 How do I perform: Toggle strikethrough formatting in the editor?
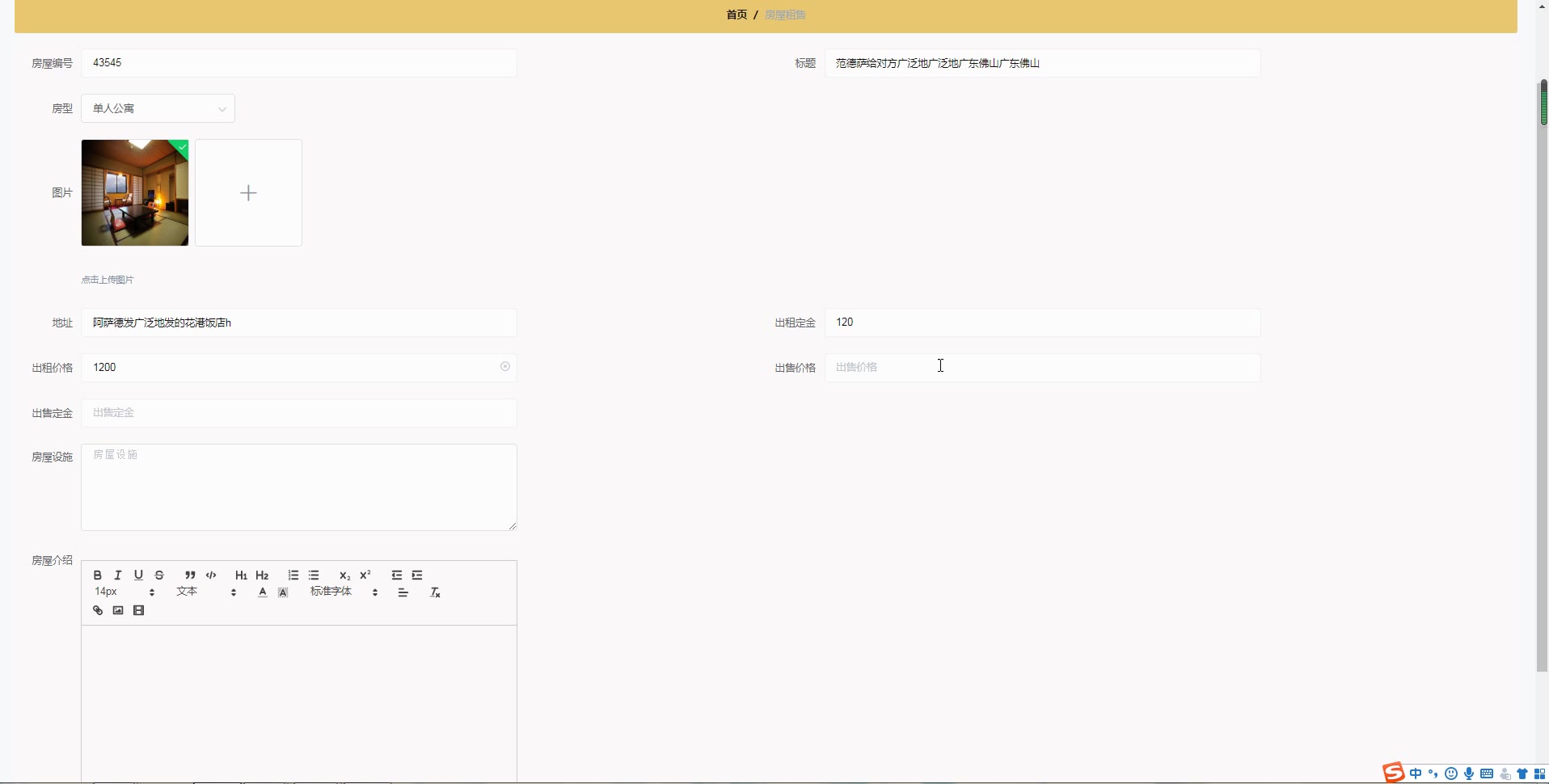tap(159, 575)
